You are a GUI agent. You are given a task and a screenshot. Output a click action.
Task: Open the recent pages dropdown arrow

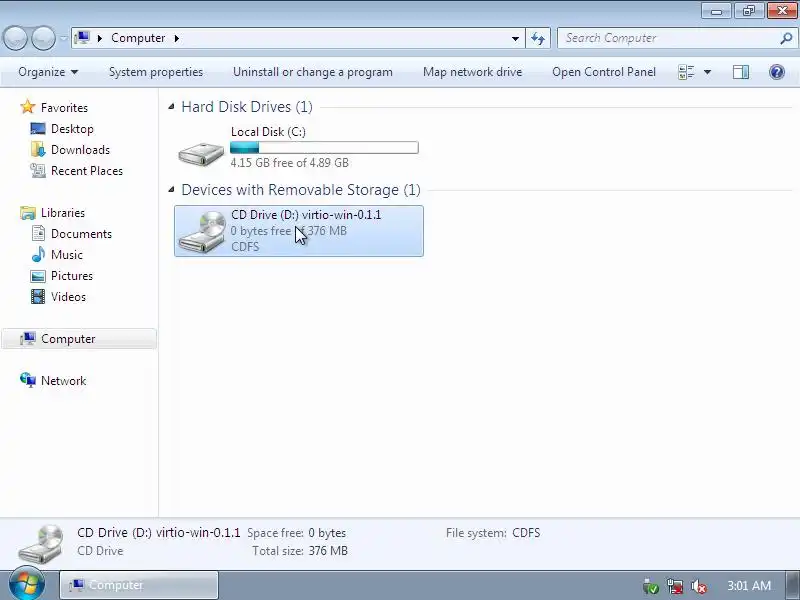(x=63, y=38)
